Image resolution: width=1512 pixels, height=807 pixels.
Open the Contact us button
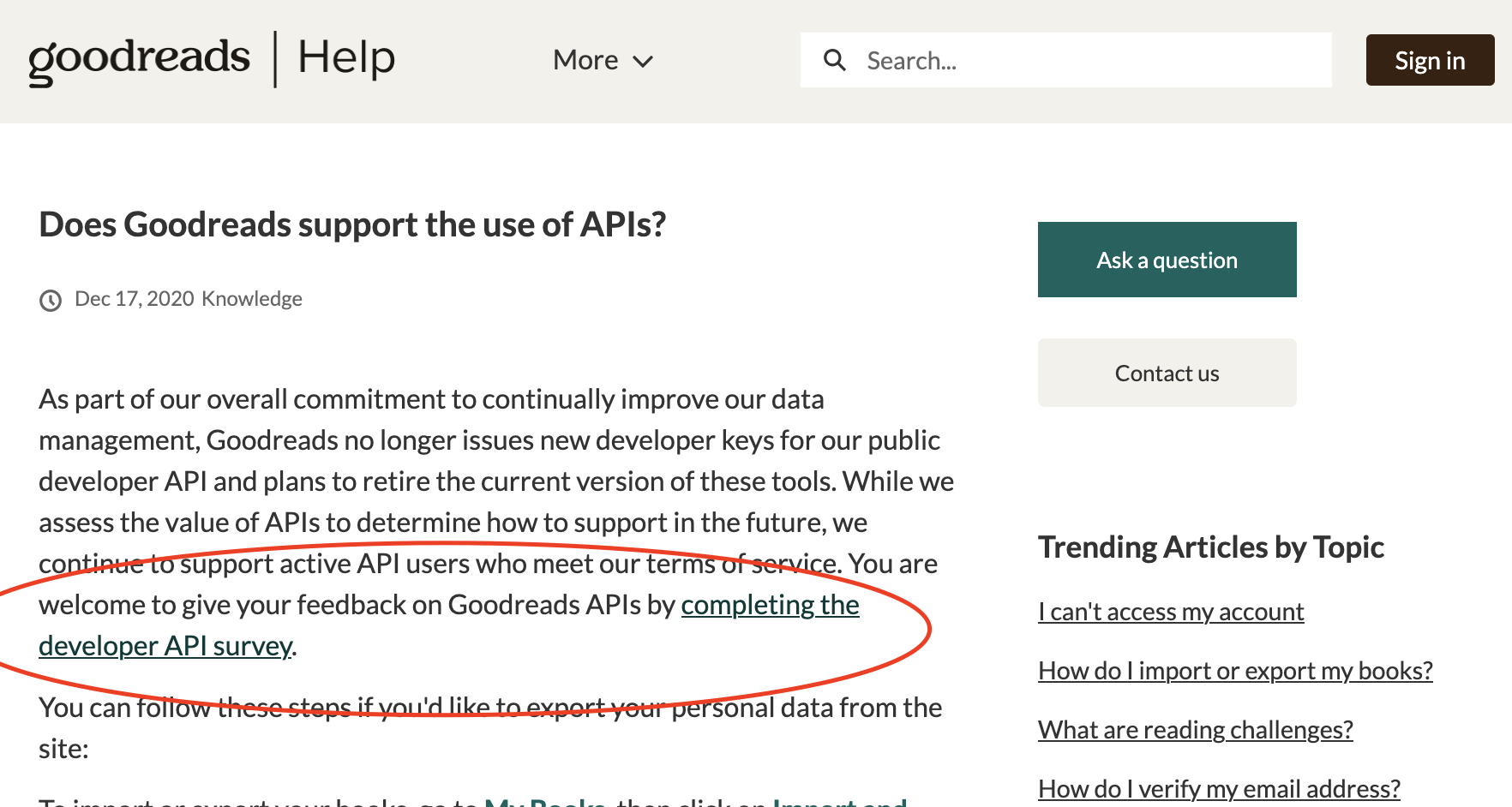[1167, 373]
